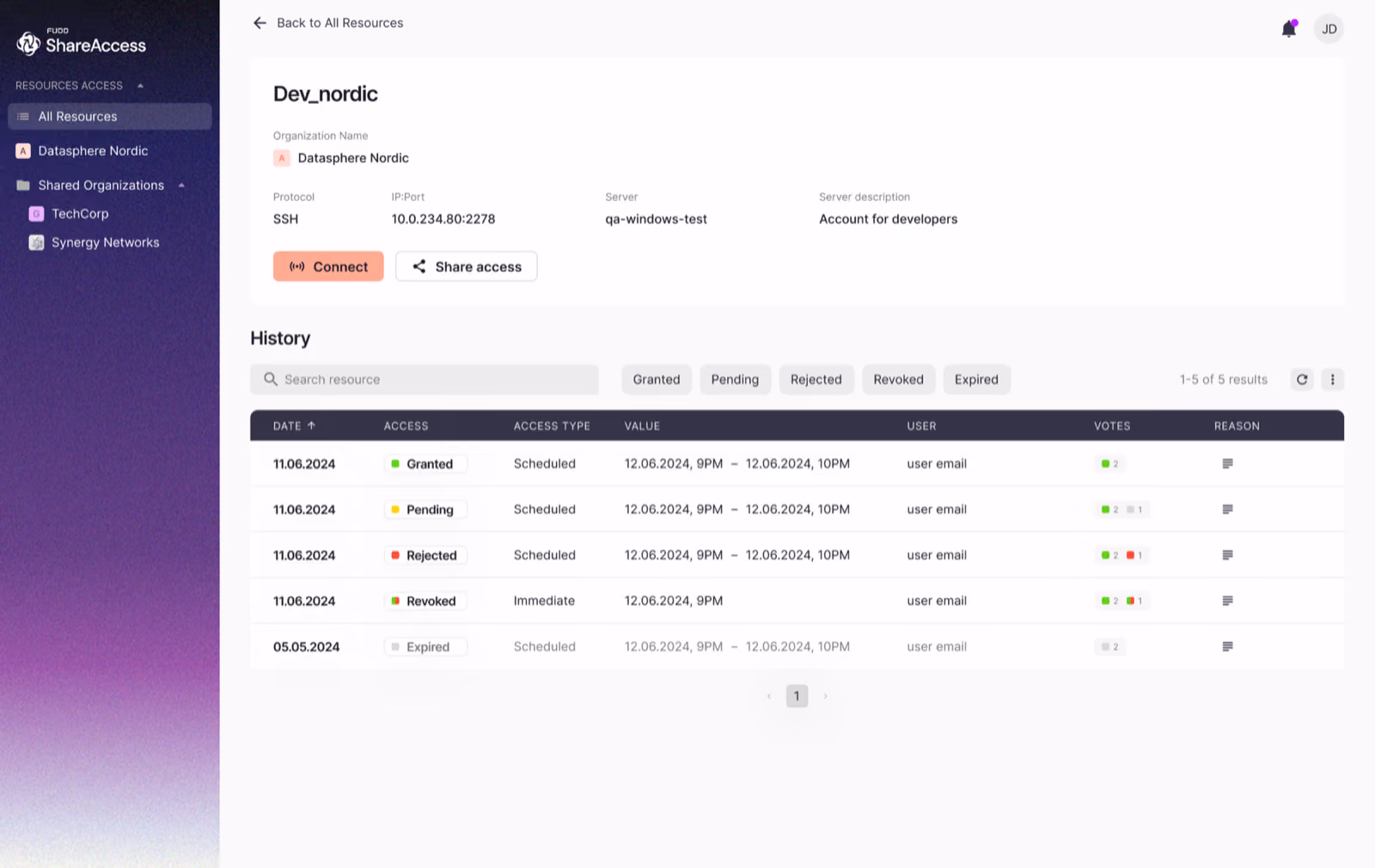Go to the next results page
This screenshot has width=1375, height=868.
point(825,696)
